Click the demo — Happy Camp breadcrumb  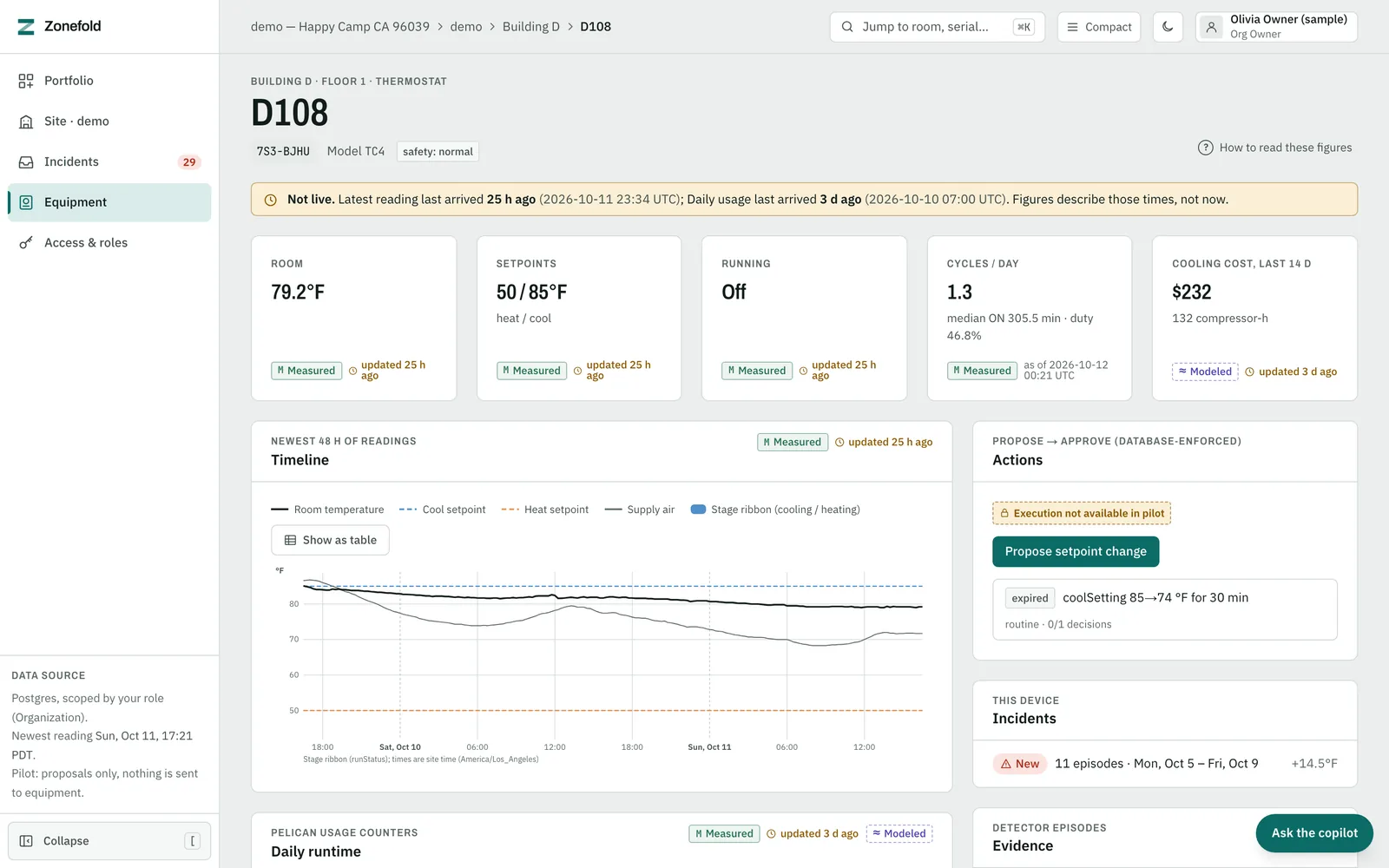(340, 27)
